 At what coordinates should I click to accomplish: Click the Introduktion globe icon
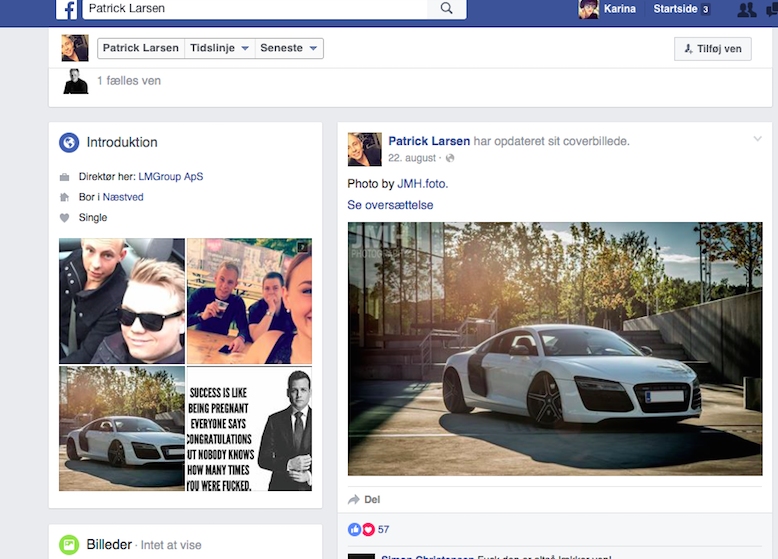(x=69, y=142)
